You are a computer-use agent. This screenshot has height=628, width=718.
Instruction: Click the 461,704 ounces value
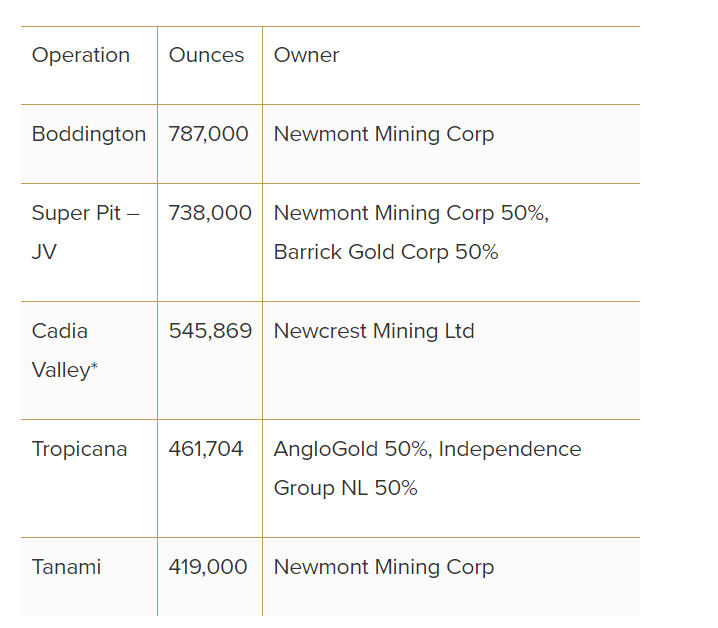[x=206, y=449]
